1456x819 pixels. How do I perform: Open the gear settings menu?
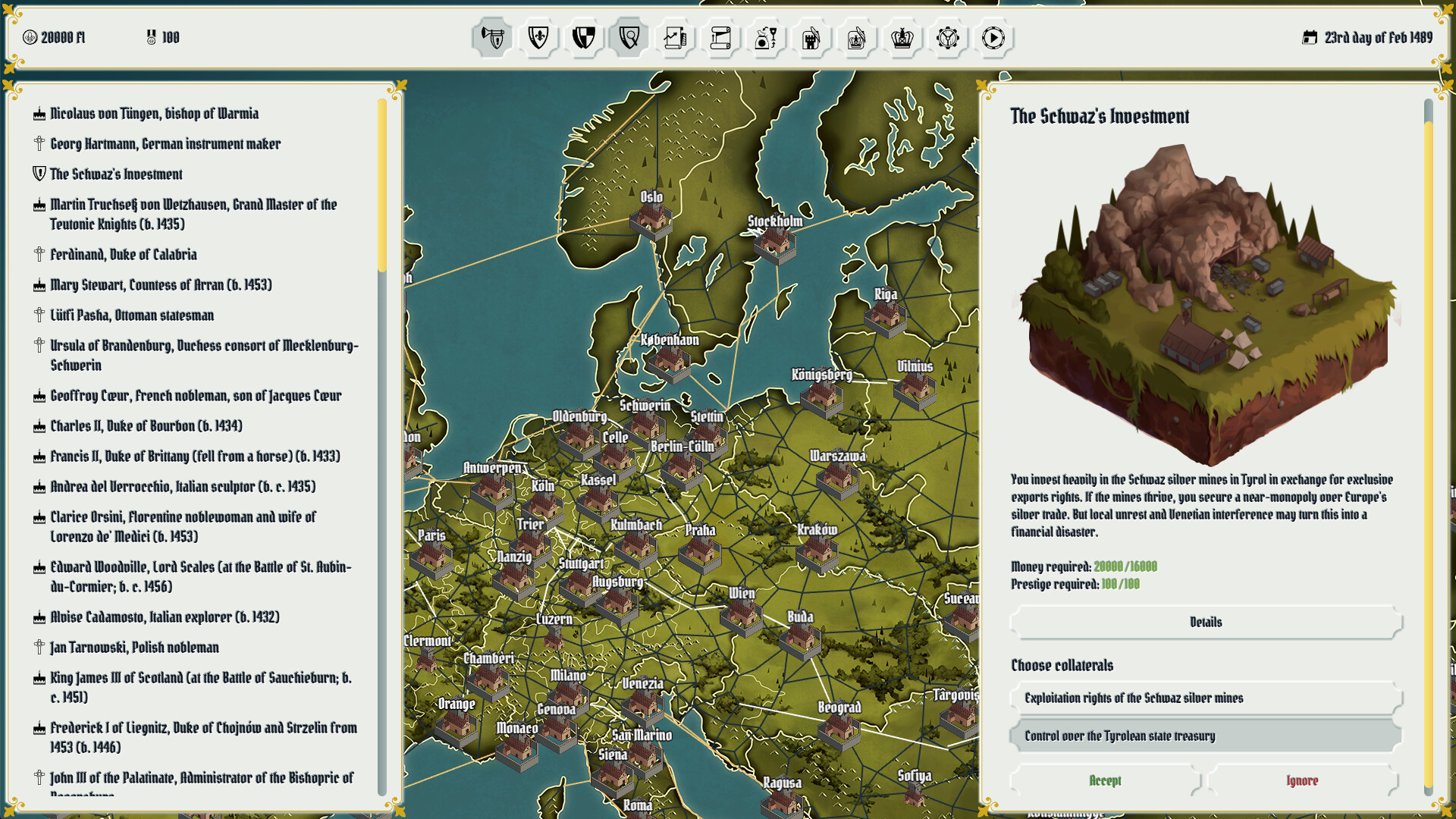[x=948, y=37]
